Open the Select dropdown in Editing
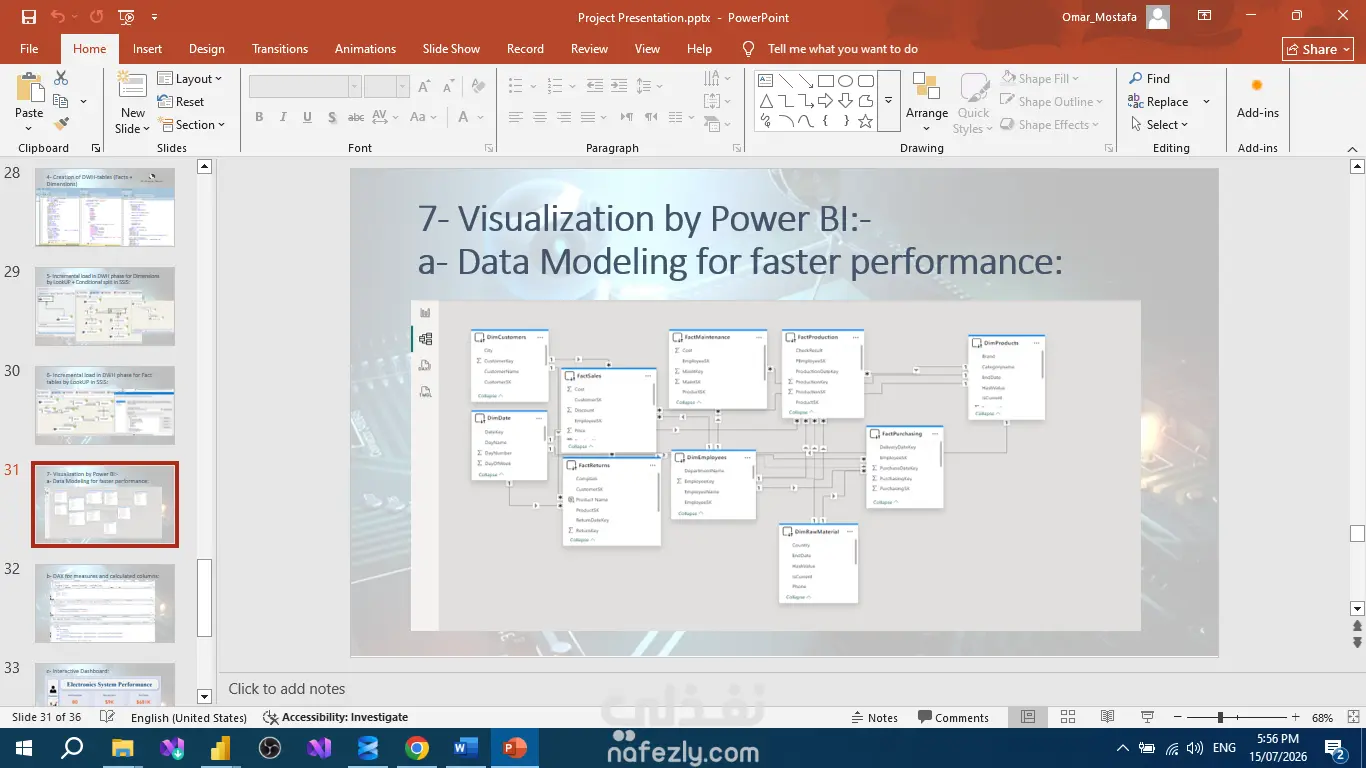Screen dimensions: 1366x768 click(1159, 125)
